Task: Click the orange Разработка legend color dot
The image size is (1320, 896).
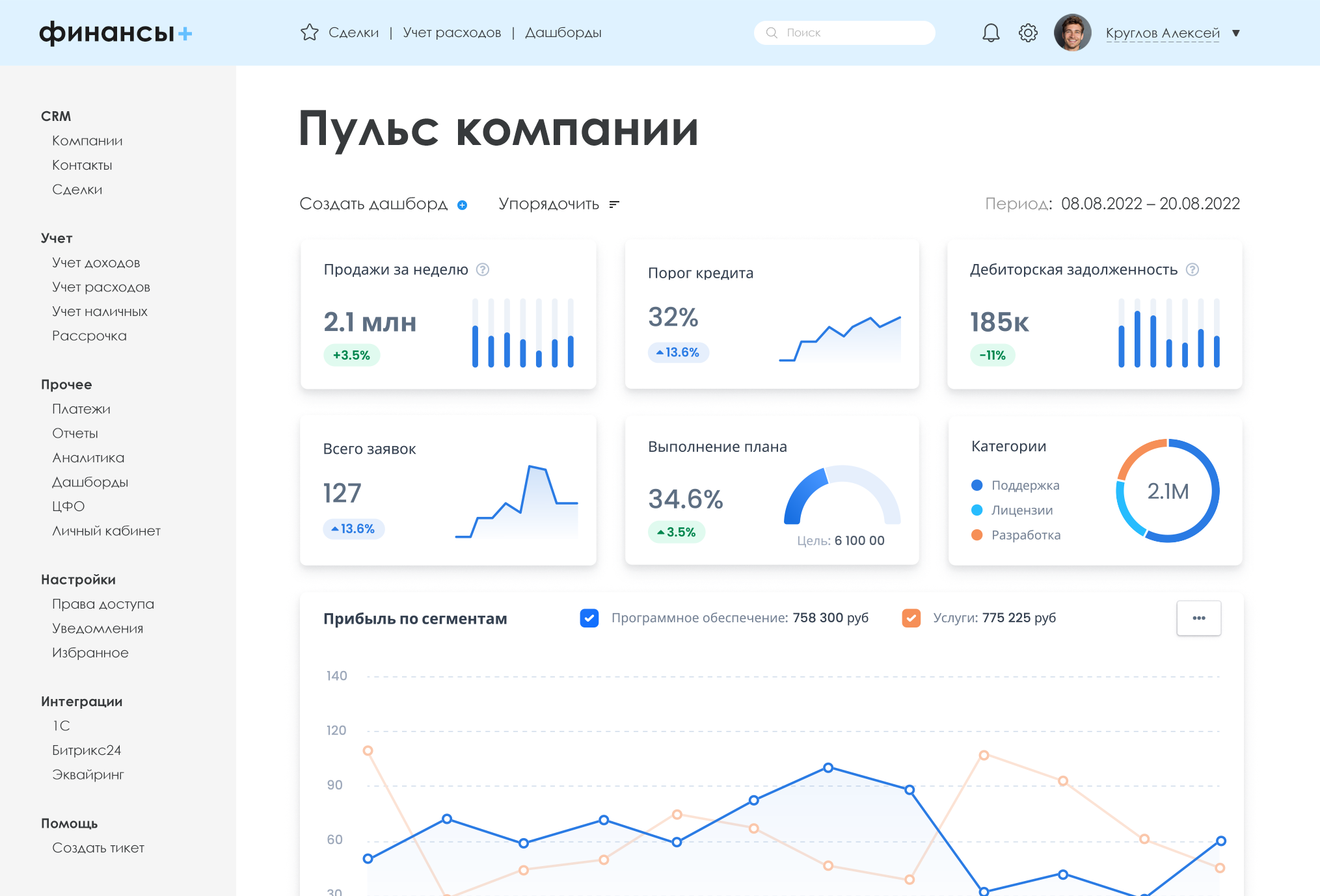Action: coord(977,534)
